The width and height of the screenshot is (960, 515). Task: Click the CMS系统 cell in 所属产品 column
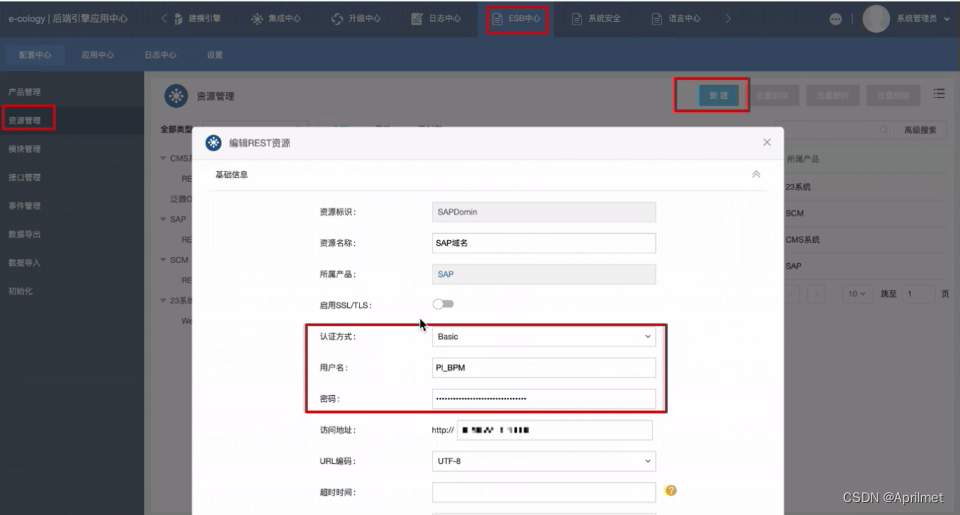(803, 239)
